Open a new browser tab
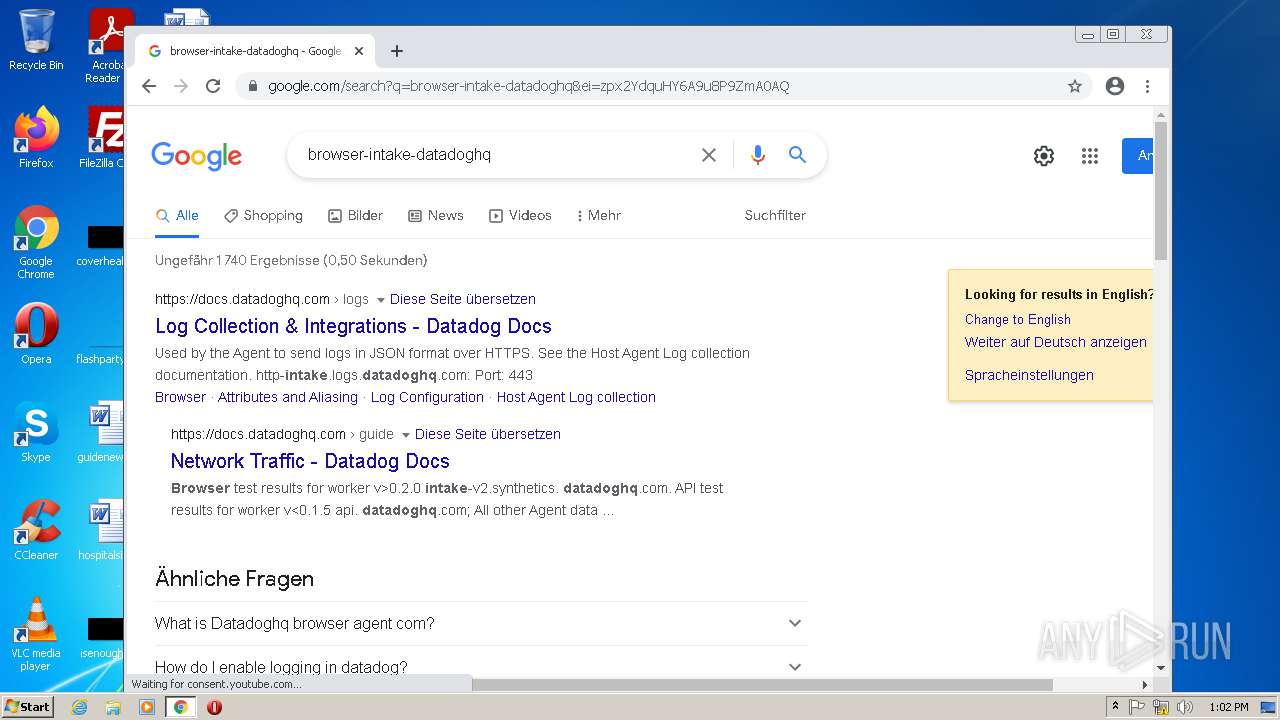 coord(397,51)
